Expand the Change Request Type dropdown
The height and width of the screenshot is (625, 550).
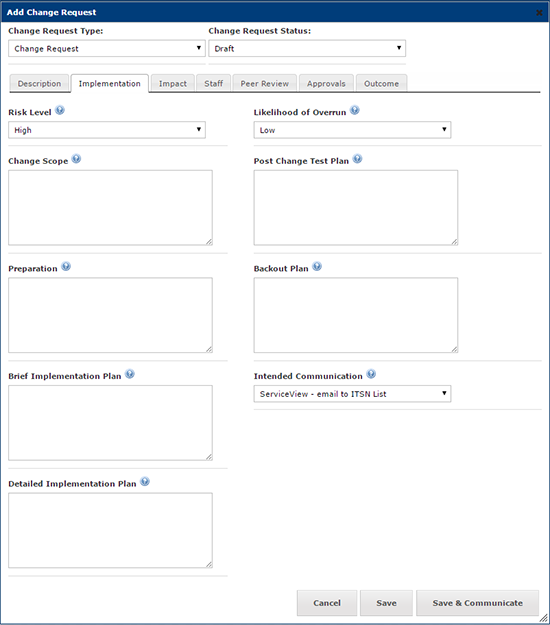pos(107,48)
